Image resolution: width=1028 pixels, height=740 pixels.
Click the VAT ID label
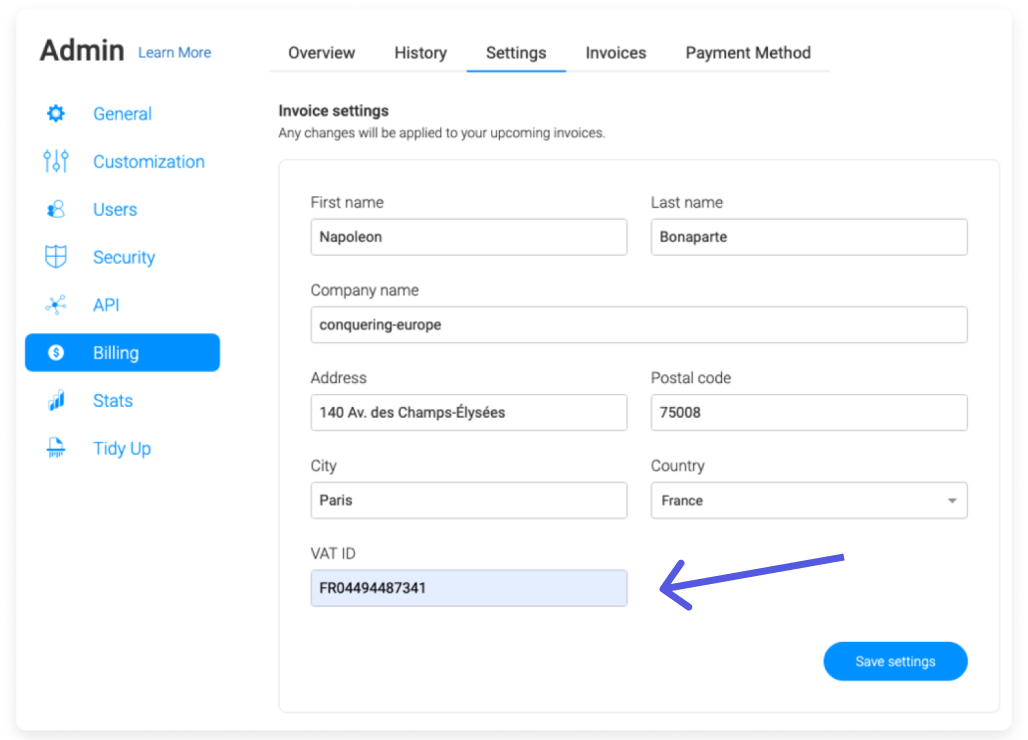click(x=333, y=554)
